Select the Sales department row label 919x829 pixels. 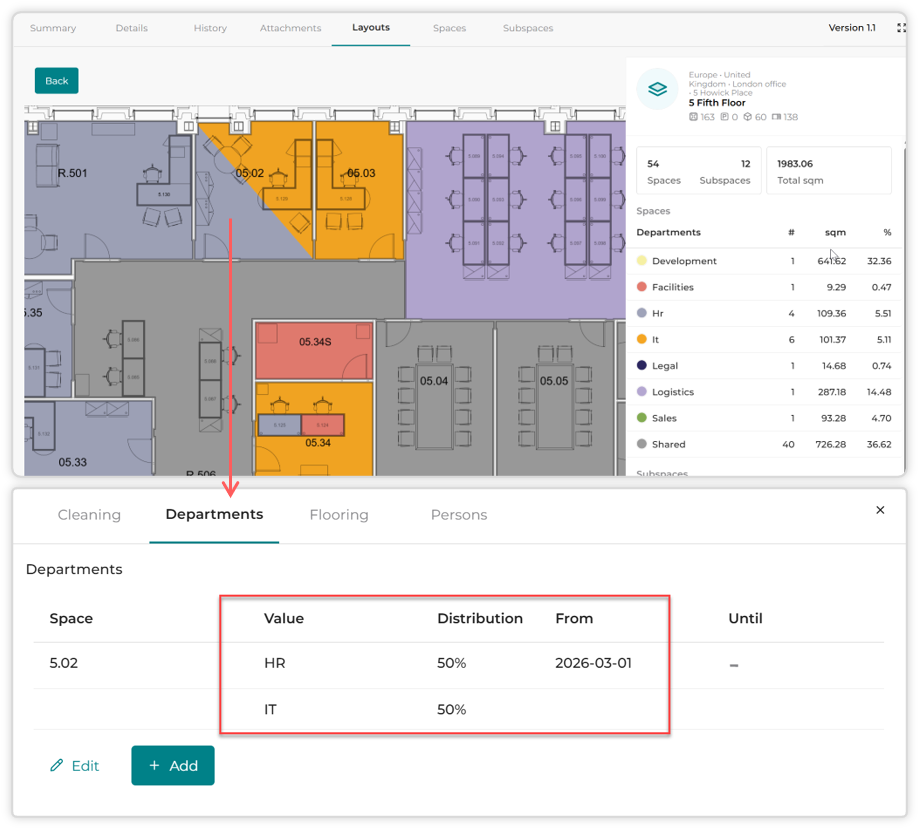[x=664, y=418]
